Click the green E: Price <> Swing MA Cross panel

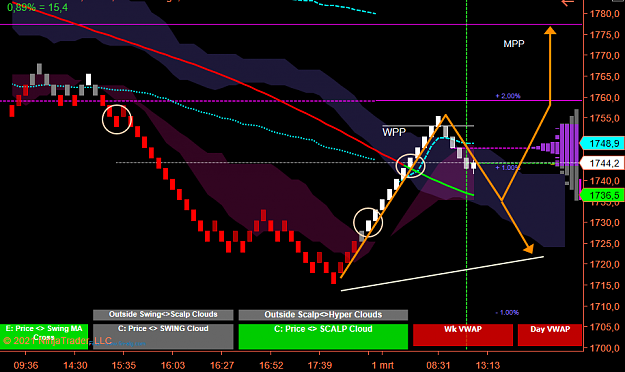[44, 337]
